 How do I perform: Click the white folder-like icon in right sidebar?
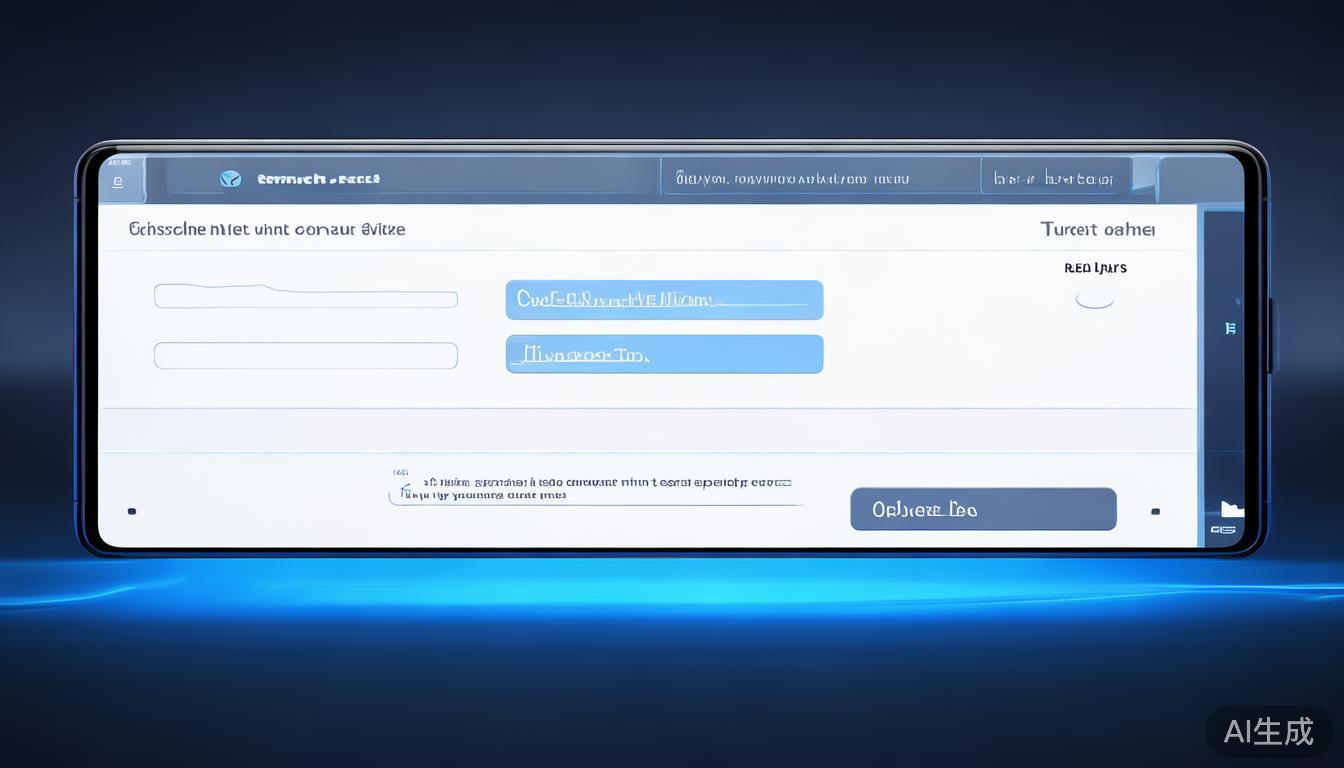(1231, 509)
